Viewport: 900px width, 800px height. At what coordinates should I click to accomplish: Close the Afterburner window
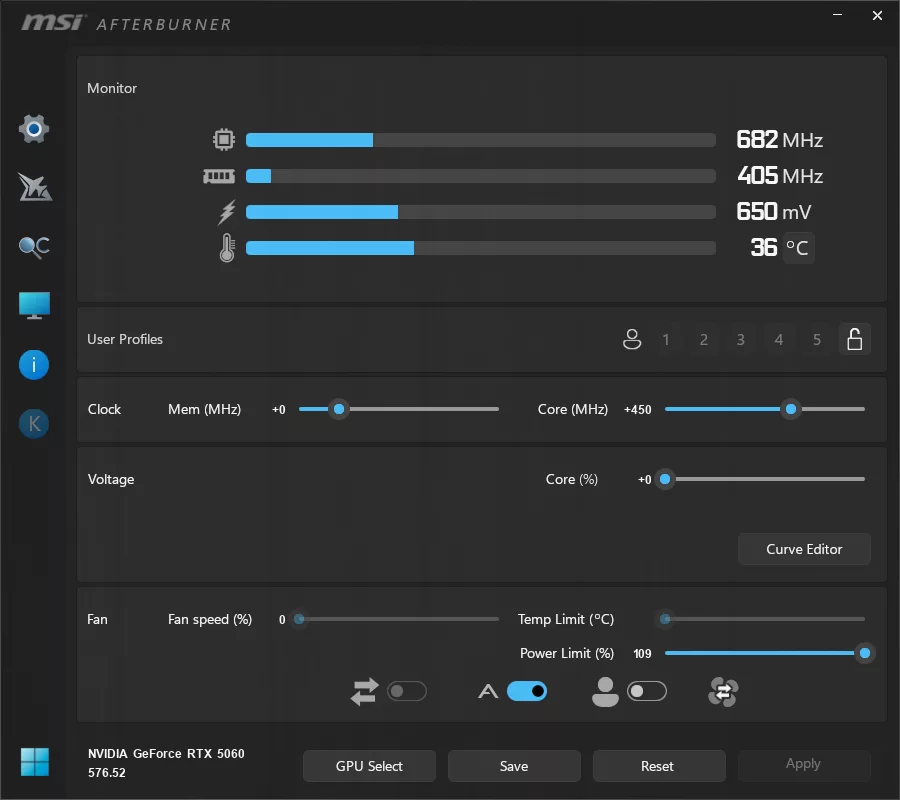click(877, 15)
